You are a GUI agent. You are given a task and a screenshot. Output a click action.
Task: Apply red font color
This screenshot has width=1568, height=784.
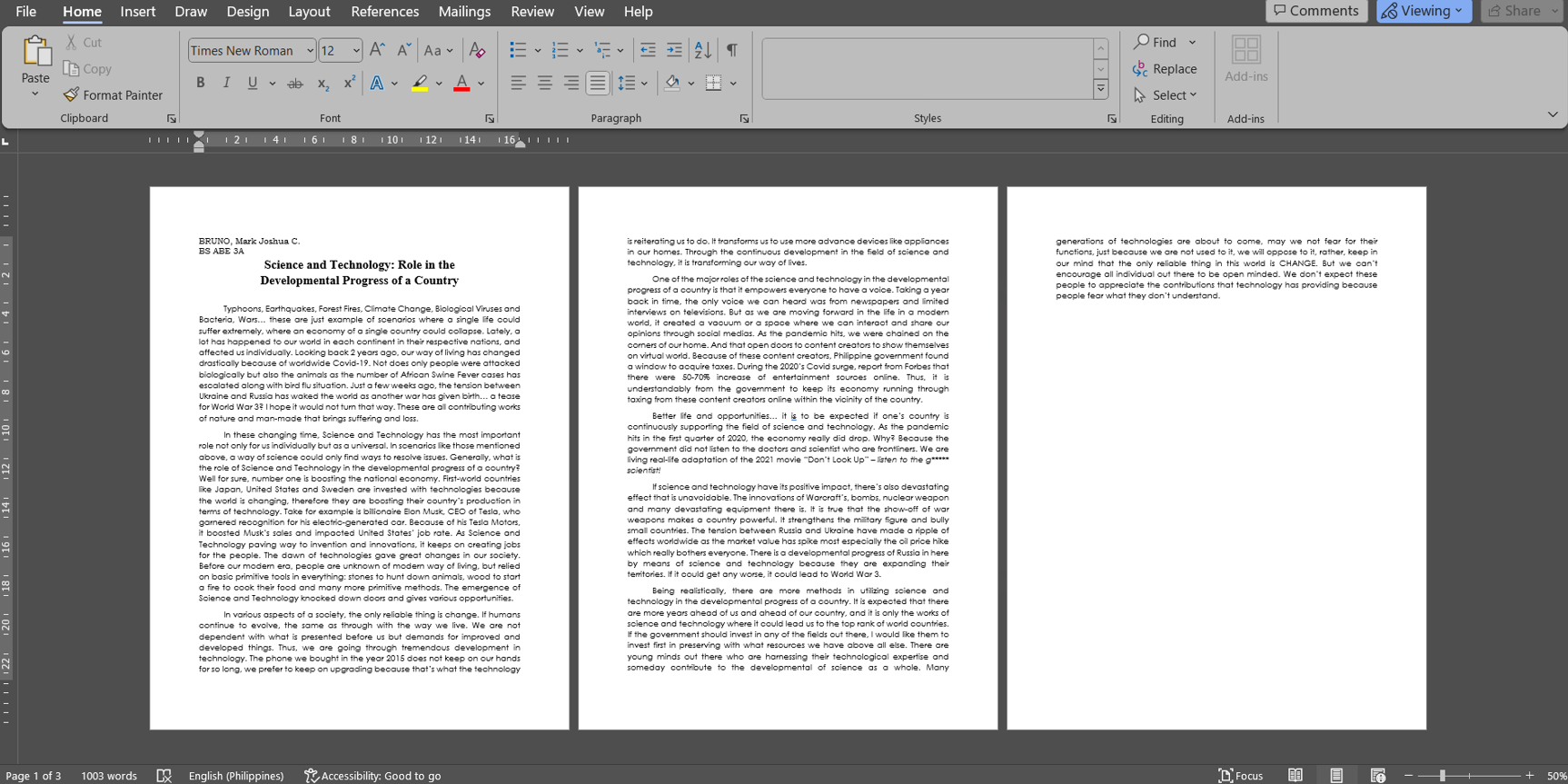[x=461, y=84]
